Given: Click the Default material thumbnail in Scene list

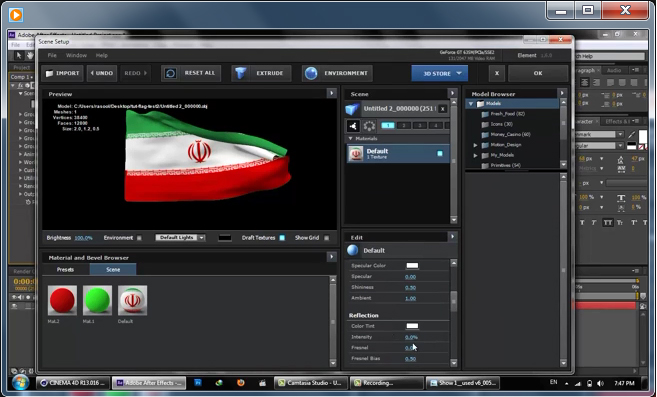Looking at the screenshot, I should tap(356, 154).
